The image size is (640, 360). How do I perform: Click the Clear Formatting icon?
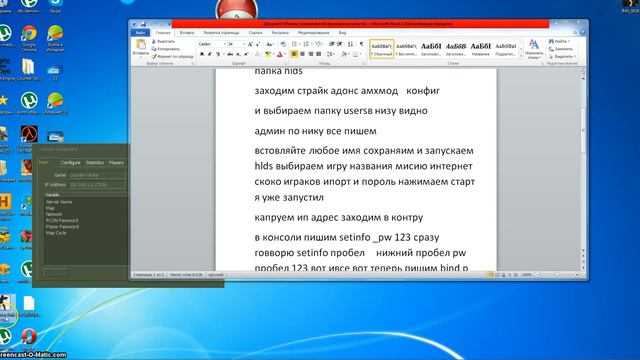[x=283, y=44]
